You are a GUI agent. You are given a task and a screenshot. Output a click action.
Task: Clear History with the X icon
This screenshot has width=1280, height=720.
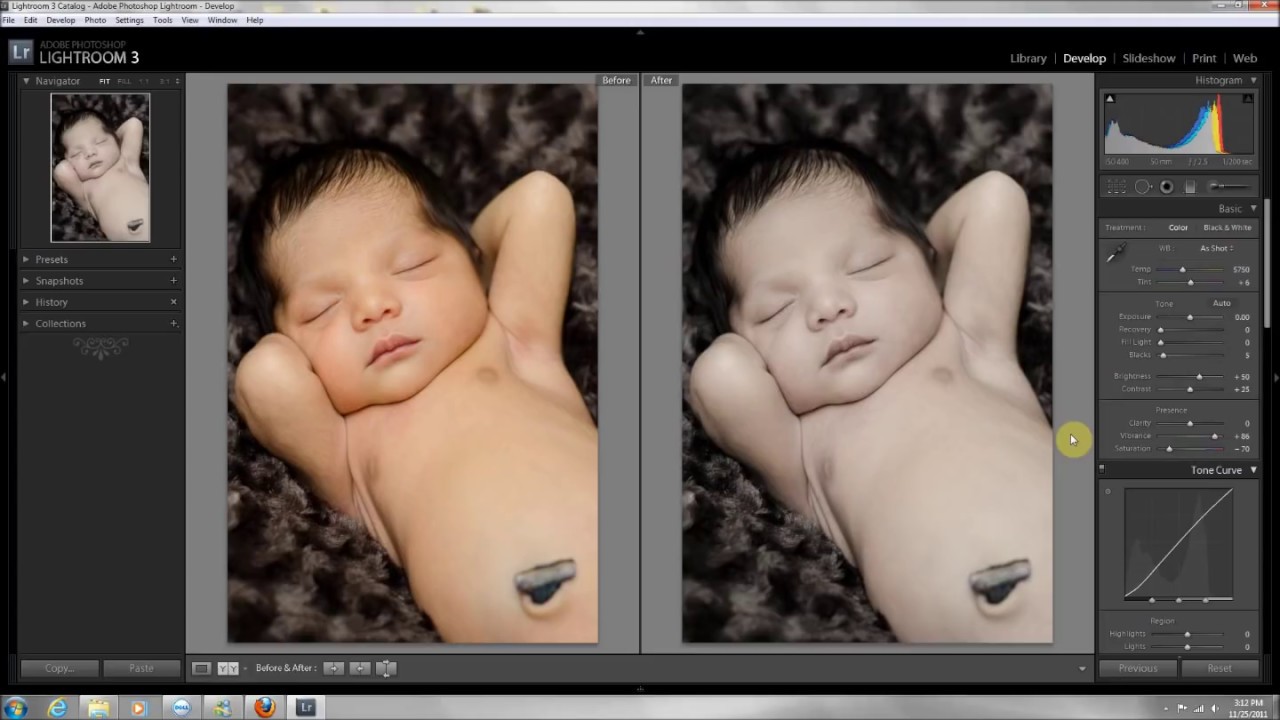pos(173,302)
